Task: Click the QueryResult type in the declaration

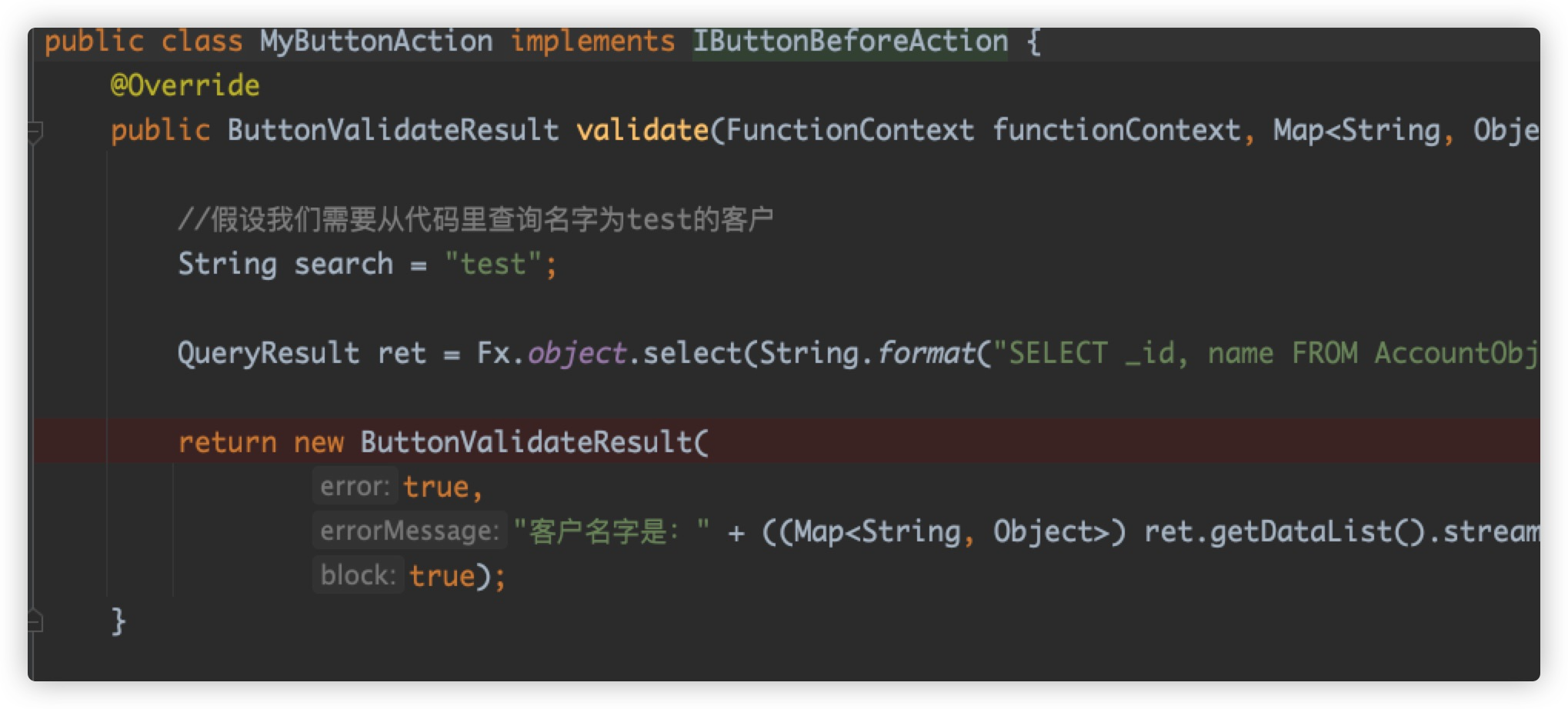Action: pyautogui.click(x=268, y=353)
